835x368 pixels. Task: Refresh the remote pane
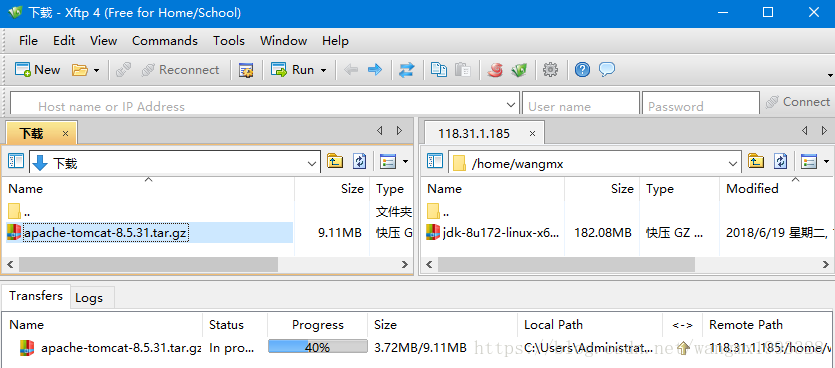click(781, 162)
